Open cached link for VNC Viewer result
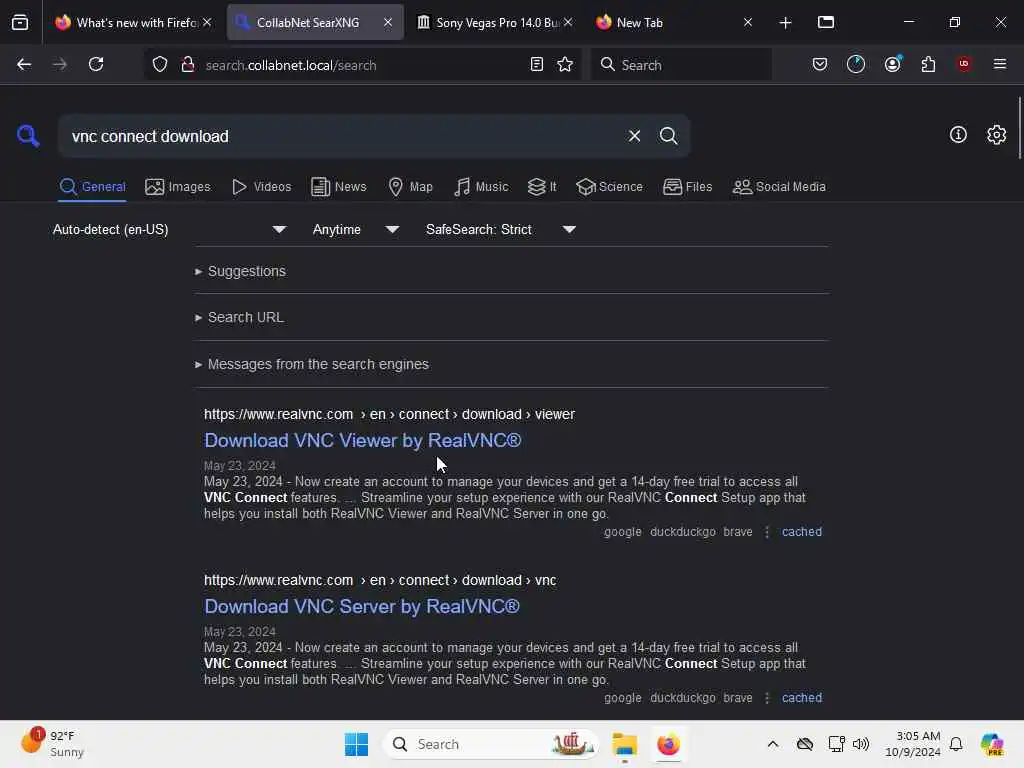Screen dimensions: 1024x768 tap(802, 532)
